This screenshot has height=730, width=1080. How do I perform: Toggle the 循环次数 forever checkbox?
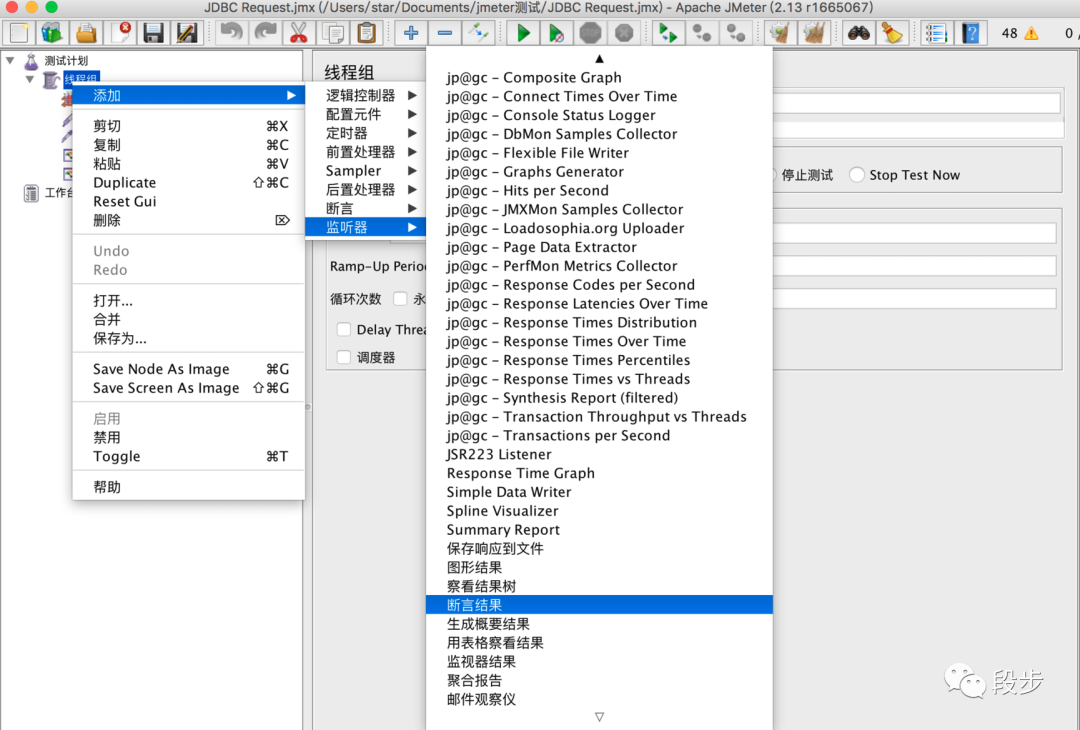400,298
